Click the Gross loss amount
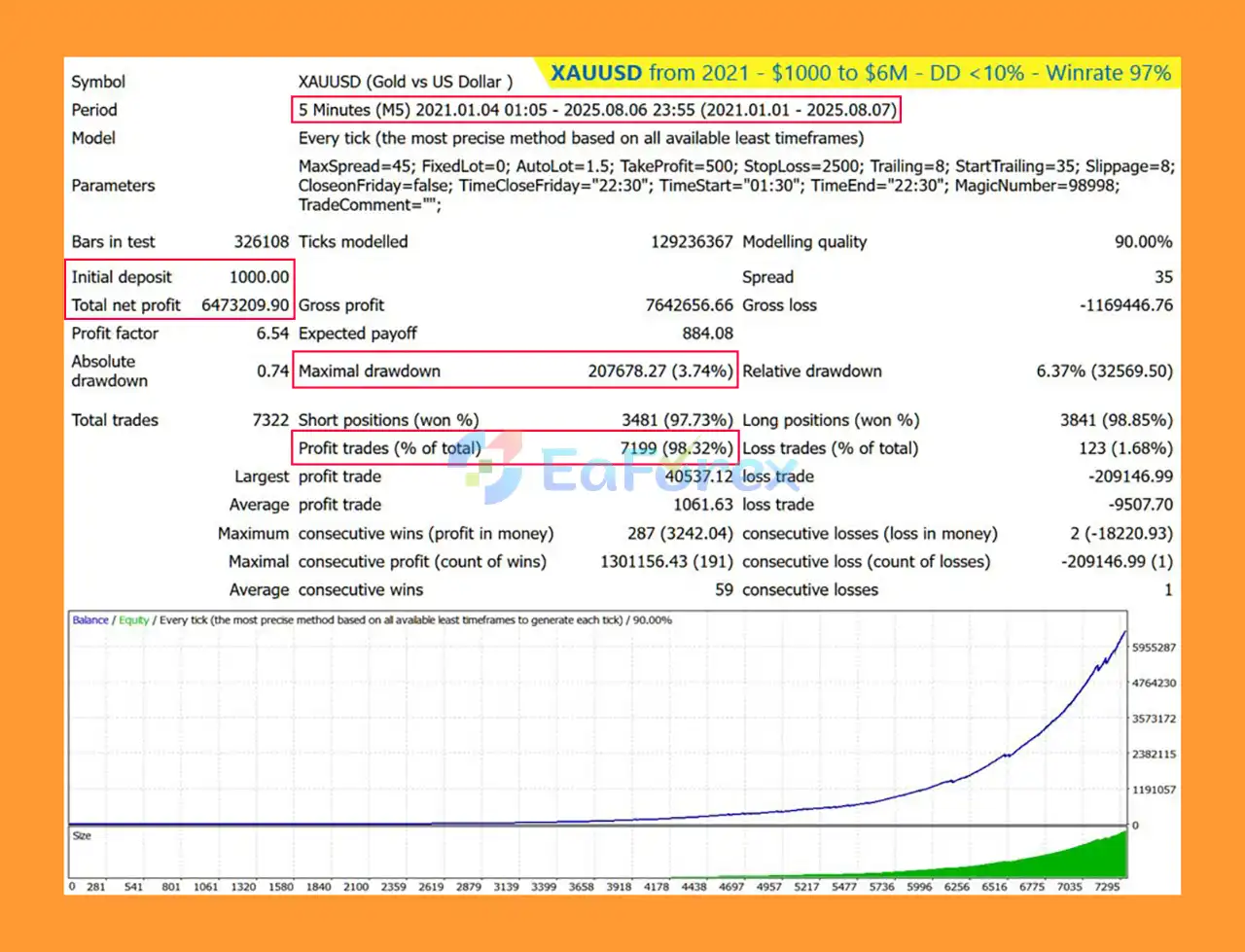 point(1125,305)
